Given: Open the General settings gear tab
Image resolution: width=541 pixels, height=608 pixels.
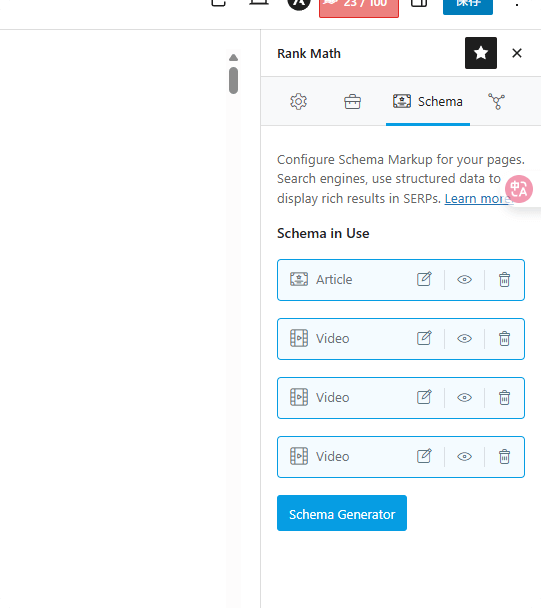Looking at the screenshot, I should tap(298, 102).
